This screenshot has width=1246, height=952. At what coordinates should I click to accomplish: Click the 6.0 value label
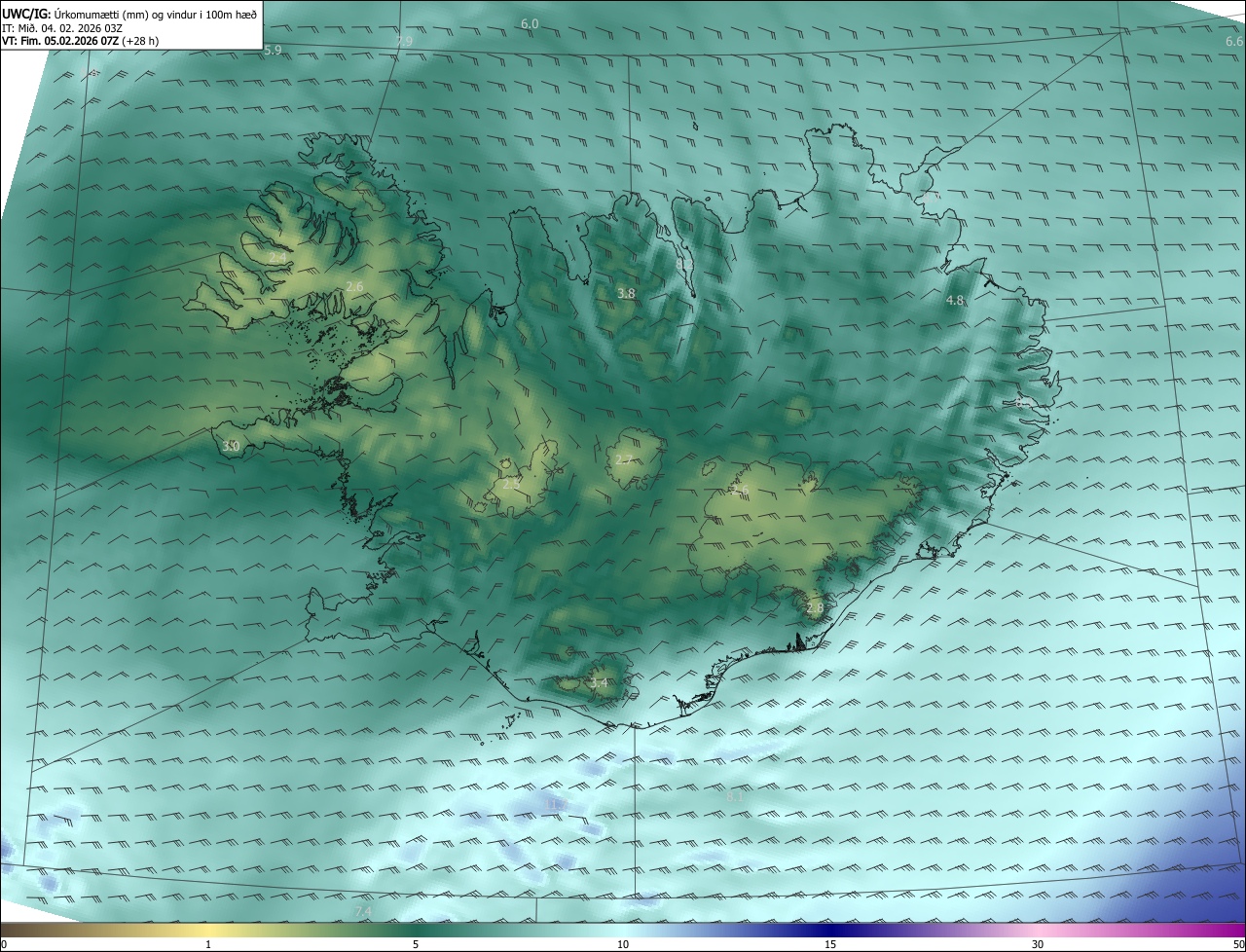tap(530, 23)
